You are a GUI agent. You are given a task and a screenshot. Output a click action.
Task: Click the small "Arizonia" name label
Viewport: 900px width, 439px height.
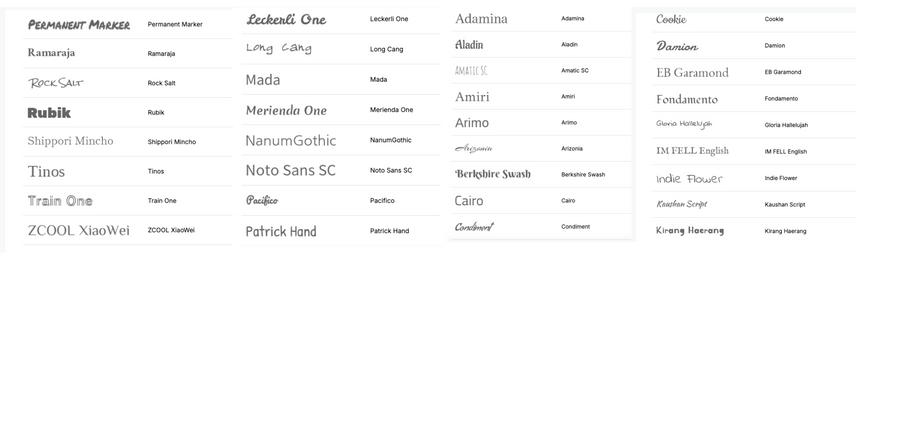click(x=574, y=148)
